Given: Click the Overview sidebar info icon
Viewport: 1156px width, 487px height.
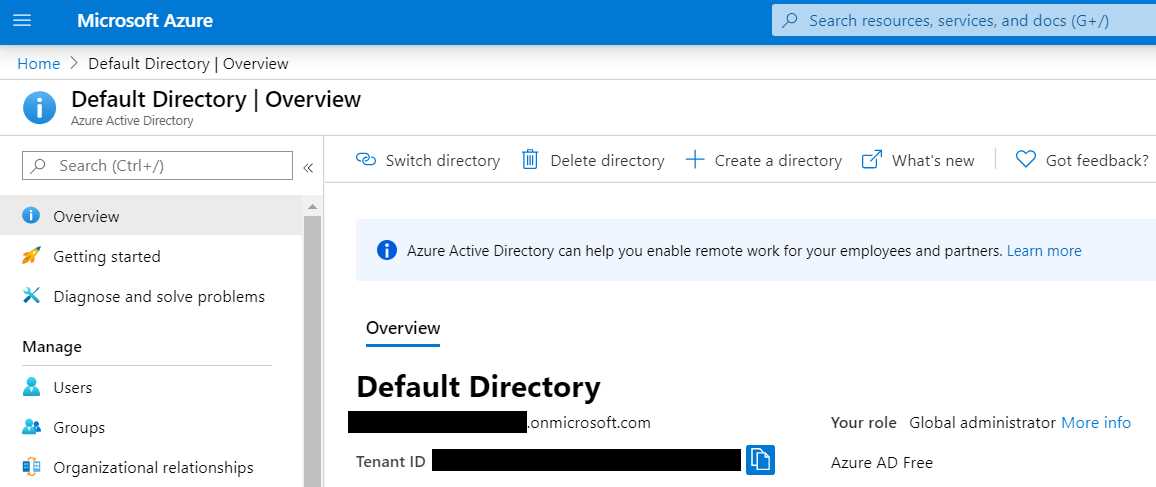Looking at the screenshot, I should click(x=31, y=215).
